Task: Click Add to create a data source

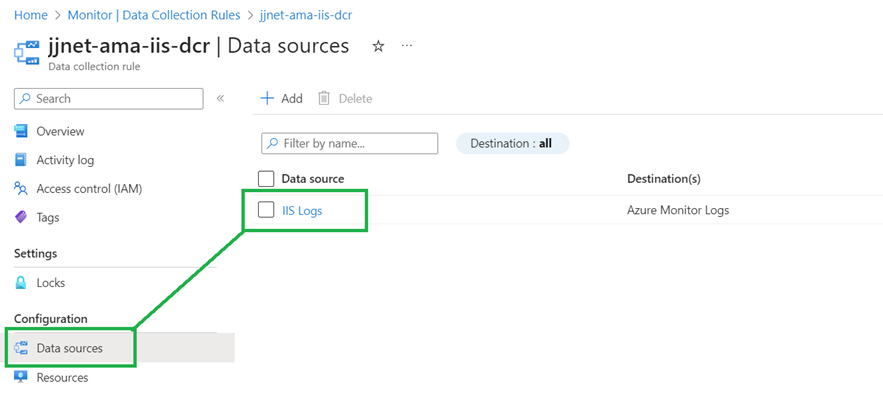Action: tap(281, 98)
